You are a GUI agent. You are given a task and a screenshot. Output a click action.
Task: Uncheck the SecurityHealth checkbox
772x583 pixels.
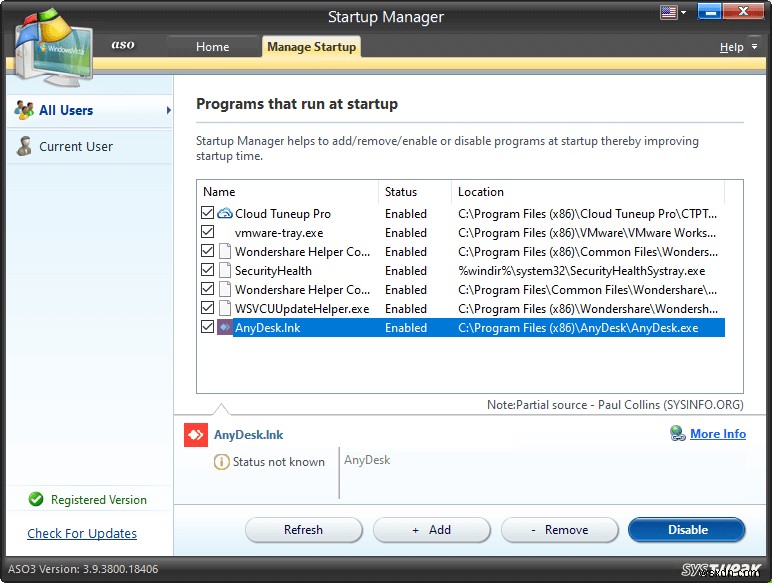point(207,270)
